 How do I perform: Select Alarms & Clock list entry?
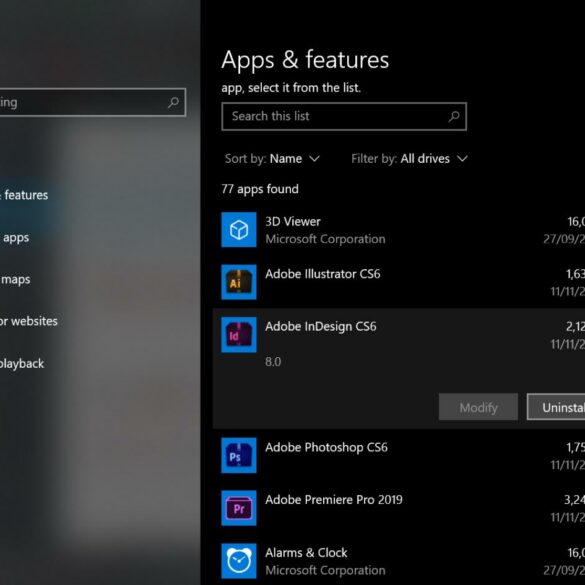(x=399, y=561)
